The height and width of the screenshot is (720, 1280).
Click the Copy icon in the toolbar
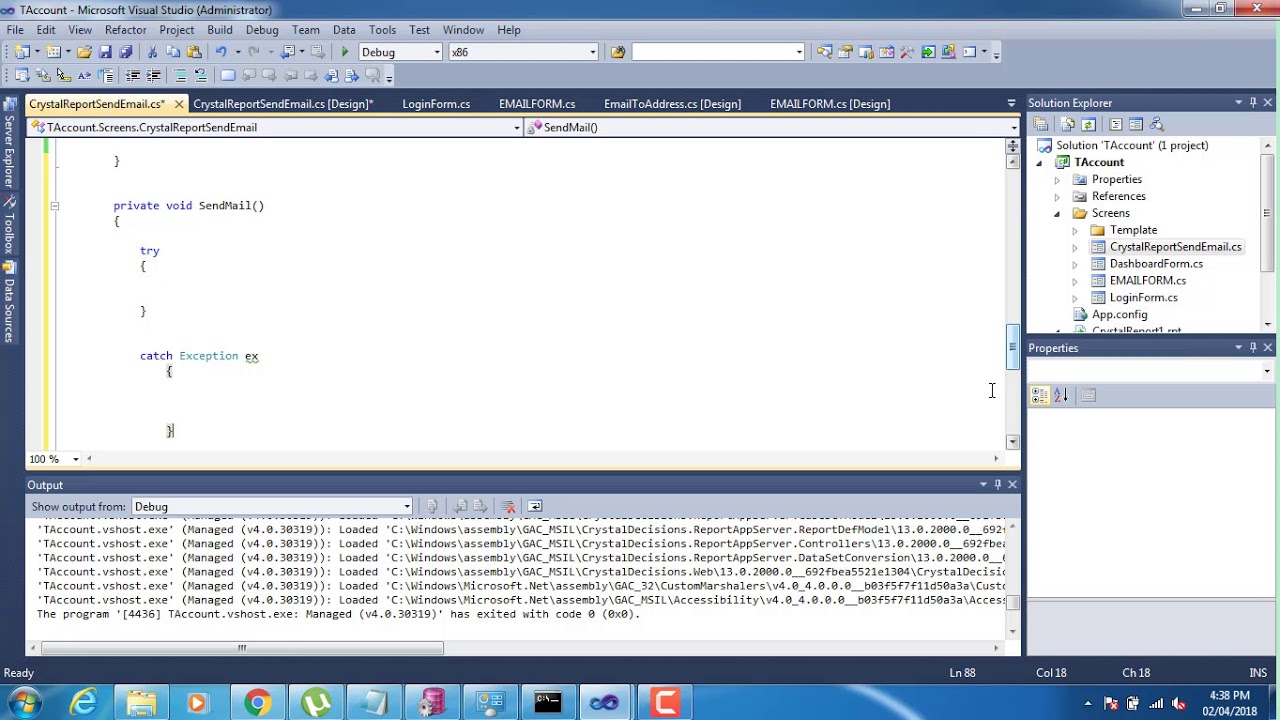173,52
